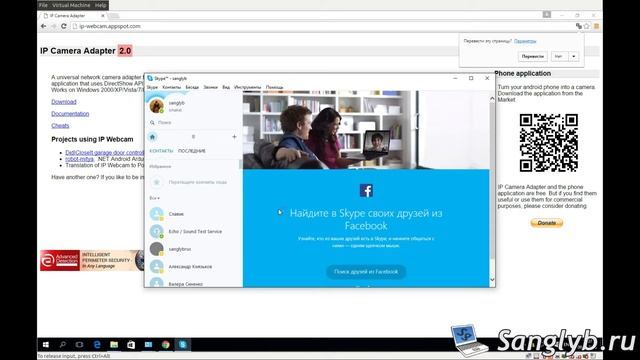
Task: Reload the IP Camera Adapter page
Action: 64,26
